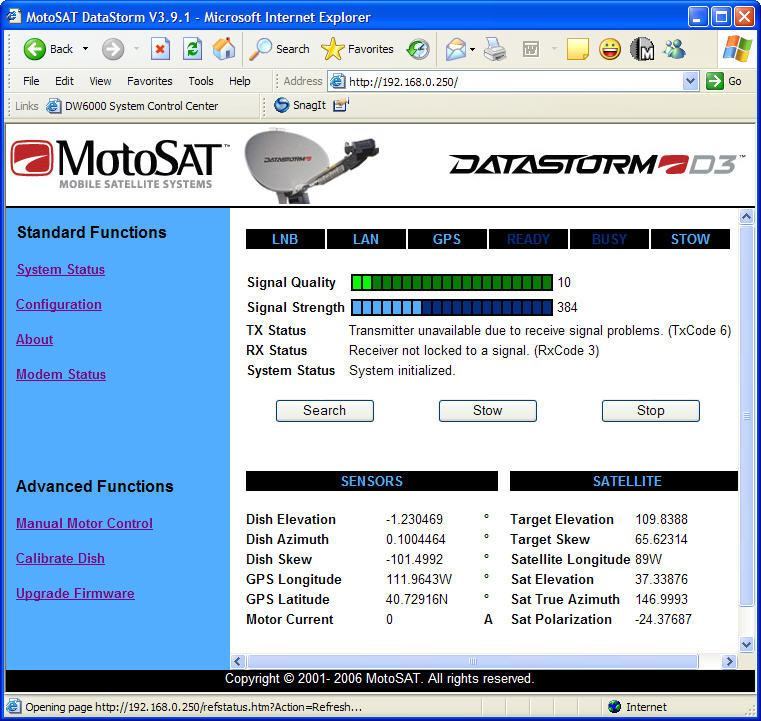
Task: Click the Datastorm D3 logo
Action: coord(597,164)
